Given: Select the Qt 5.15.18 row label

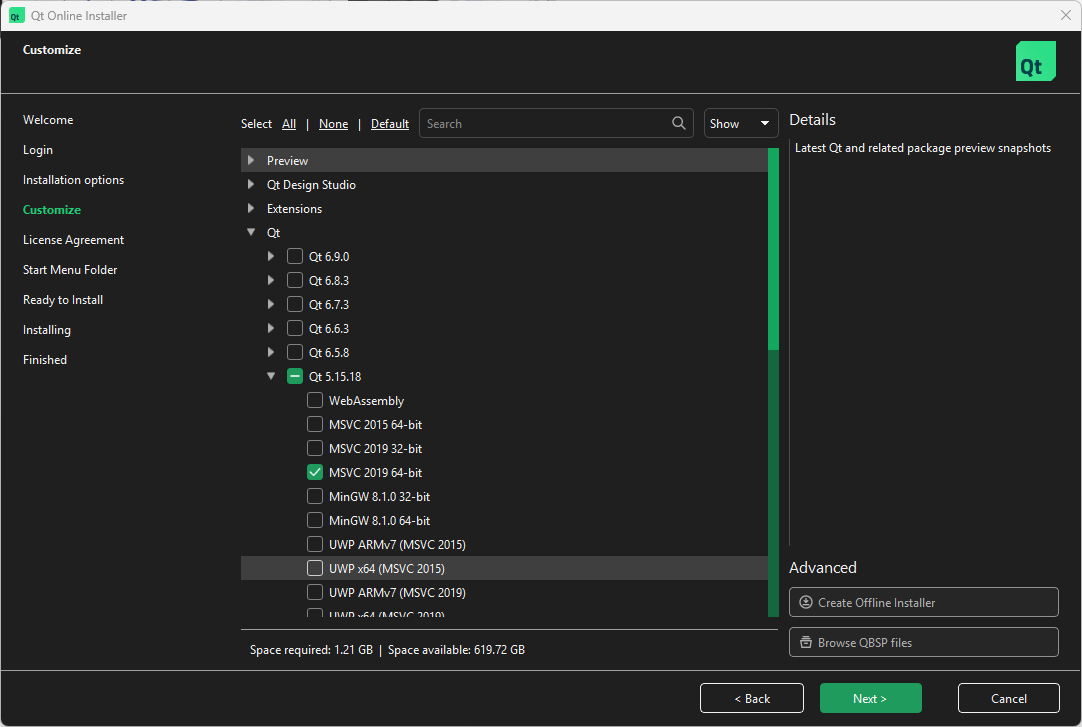Looking at the screenshot, I should click(x=335, y=377).
